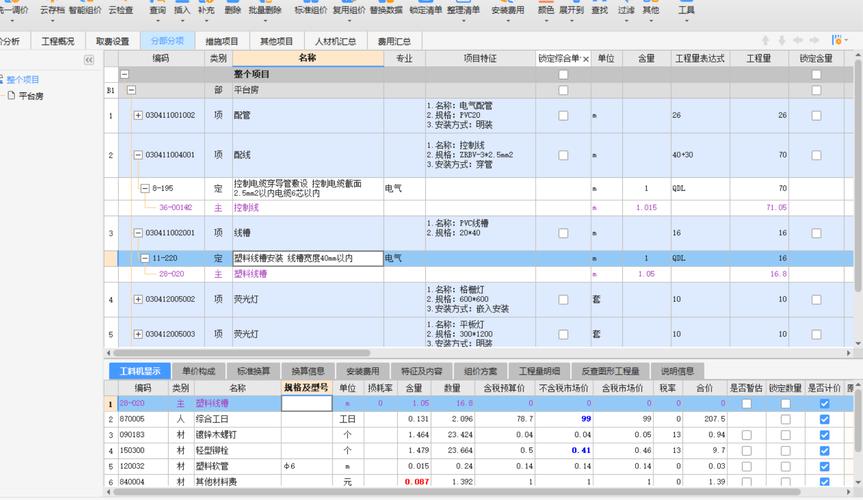The width and height of the screenshot is (863, 500).
Task: Collapse item 030411004001 配线 tree node
Action: tap(138, 155)
